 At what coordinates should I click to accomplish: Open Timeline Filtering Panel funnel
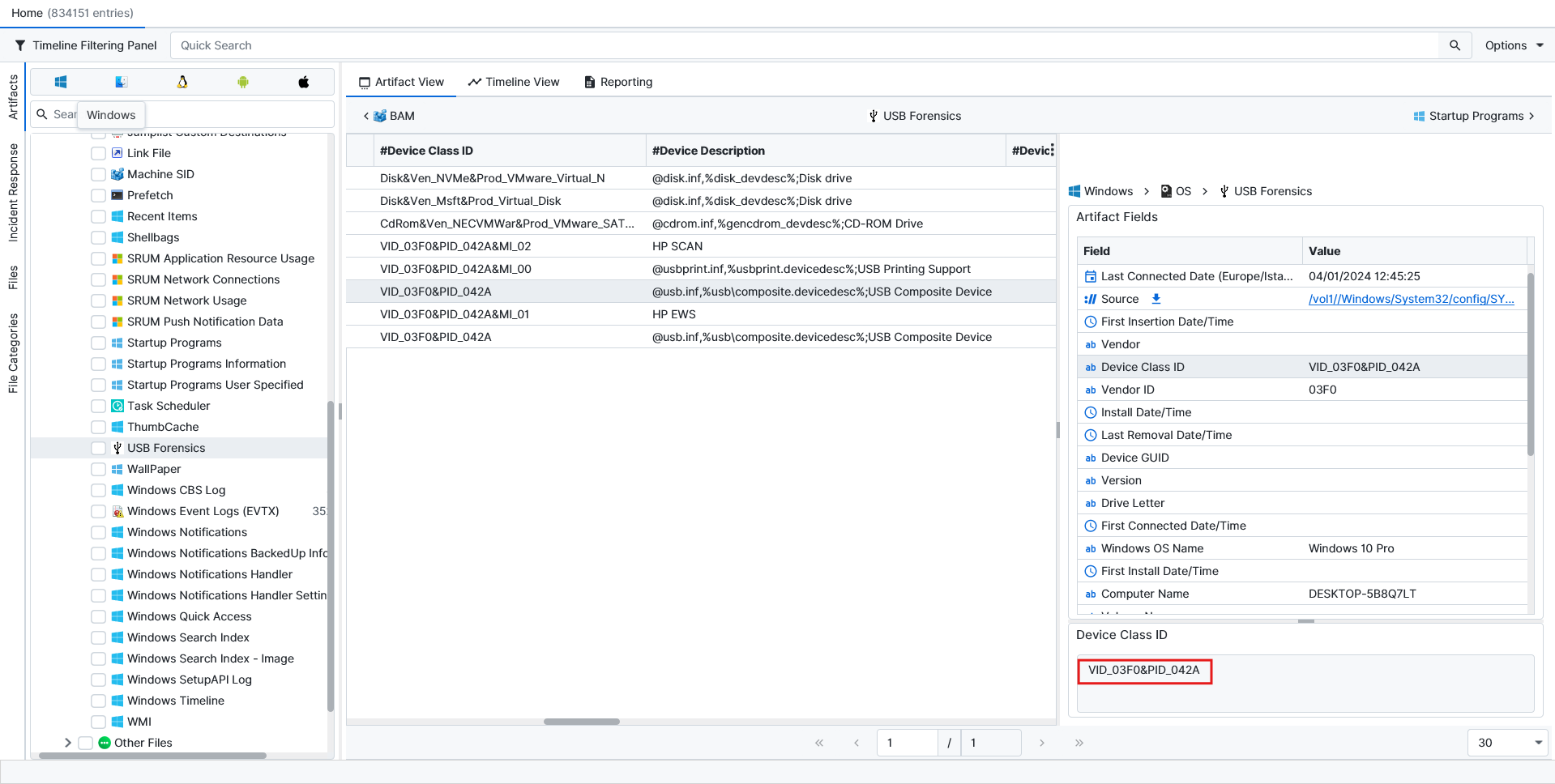click(x=20, y=45)
